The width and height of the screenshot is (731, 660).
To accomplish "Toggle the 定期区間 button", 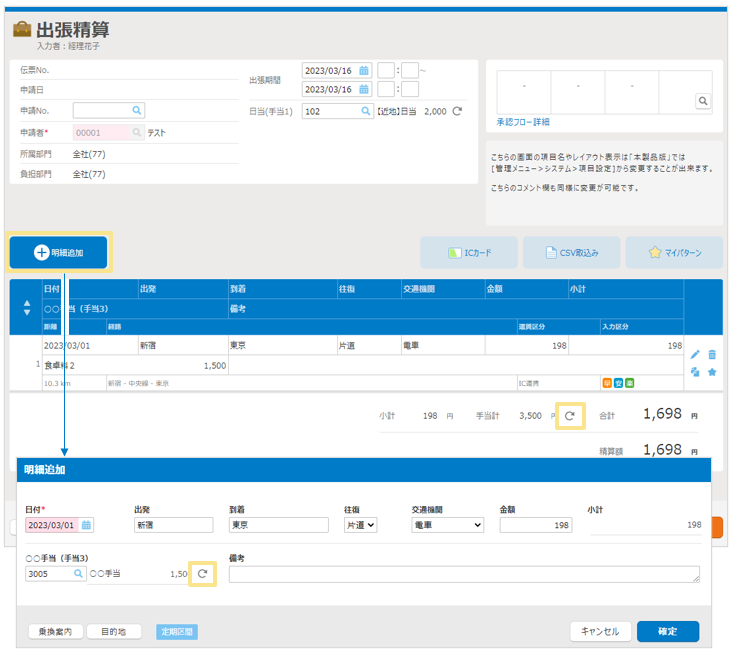I will point(176,631).
